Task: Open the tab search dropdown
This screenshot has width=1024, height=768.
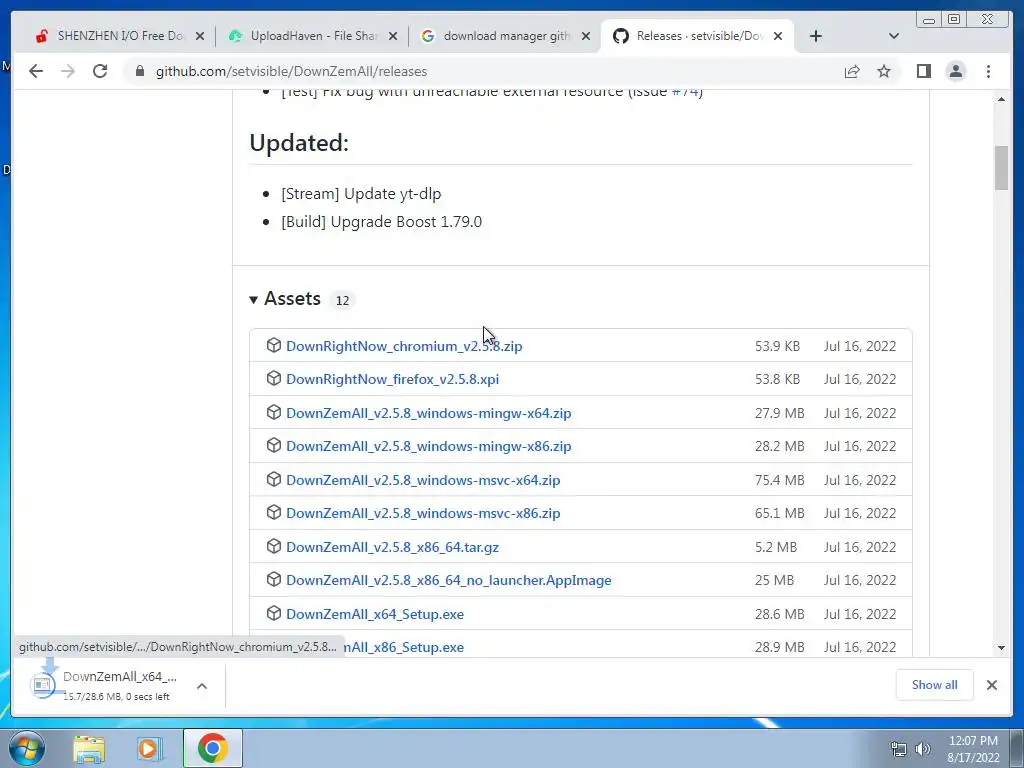Action: point(894,36)
